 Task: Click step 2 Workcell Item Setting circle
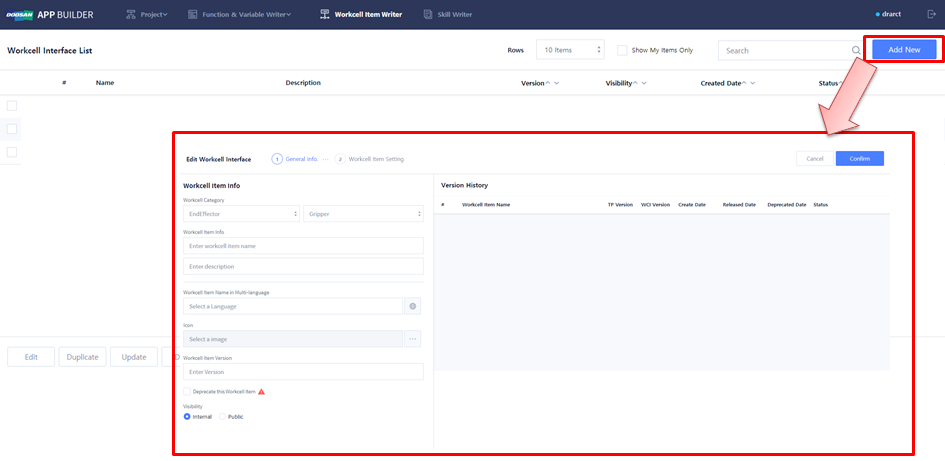[x=340, y=159]
